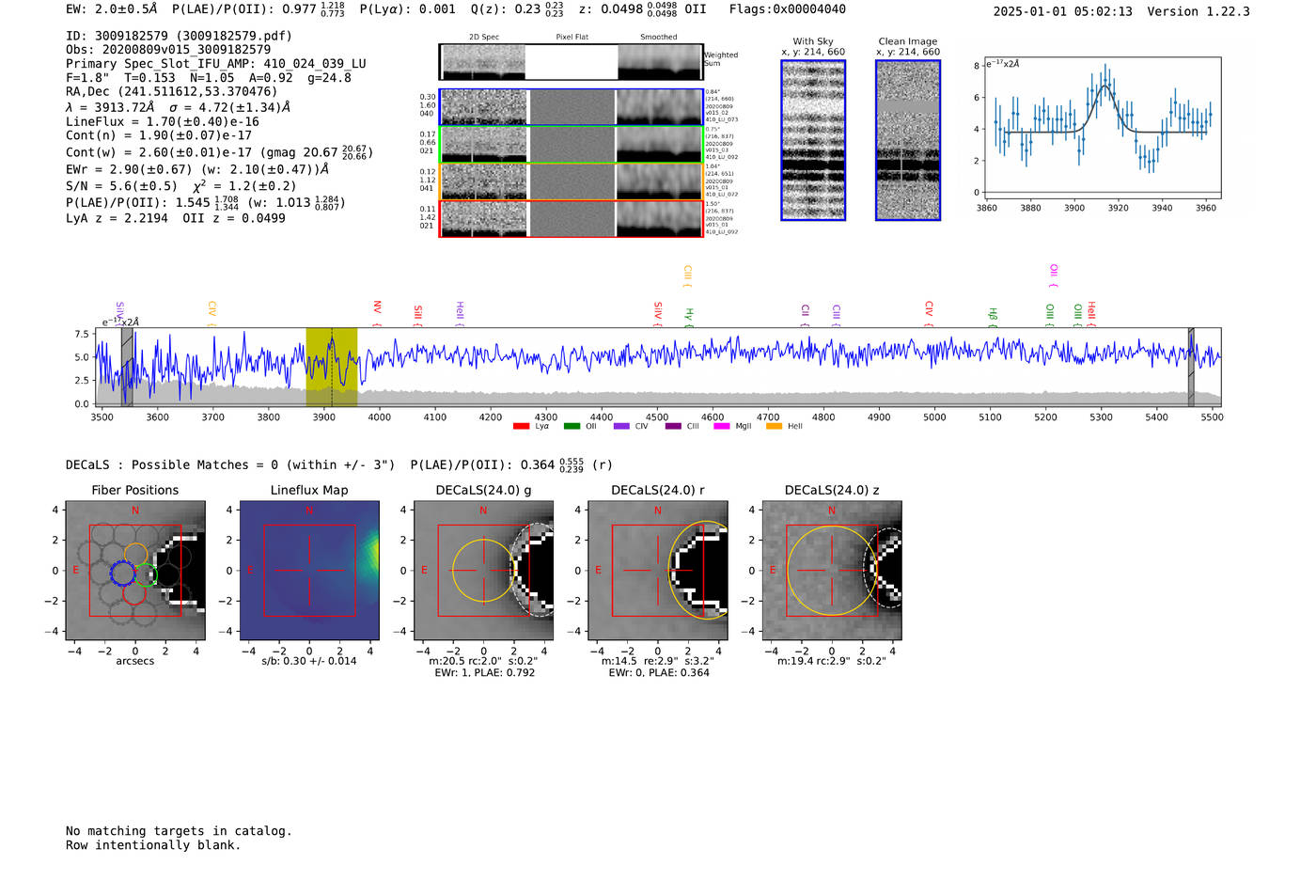Viewport: 1316px width, 896px height.
Task: Open the DECaLS(24.0) z image
Action: [832, 571]
